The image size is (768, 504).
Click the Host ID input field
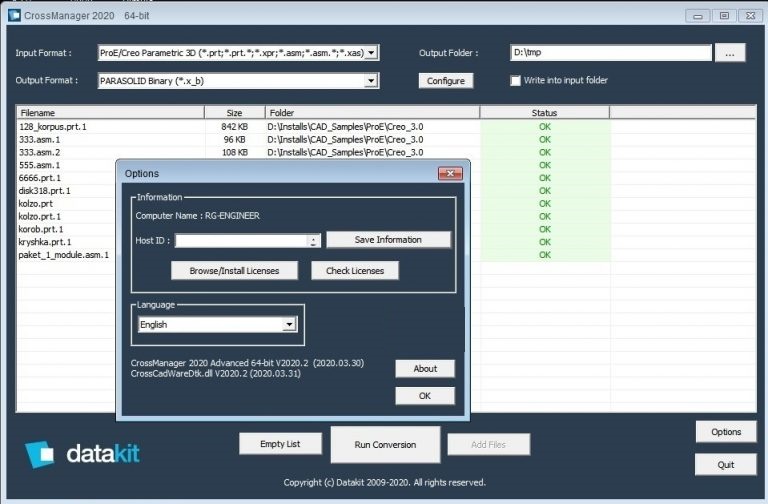[x=241, y=240]
